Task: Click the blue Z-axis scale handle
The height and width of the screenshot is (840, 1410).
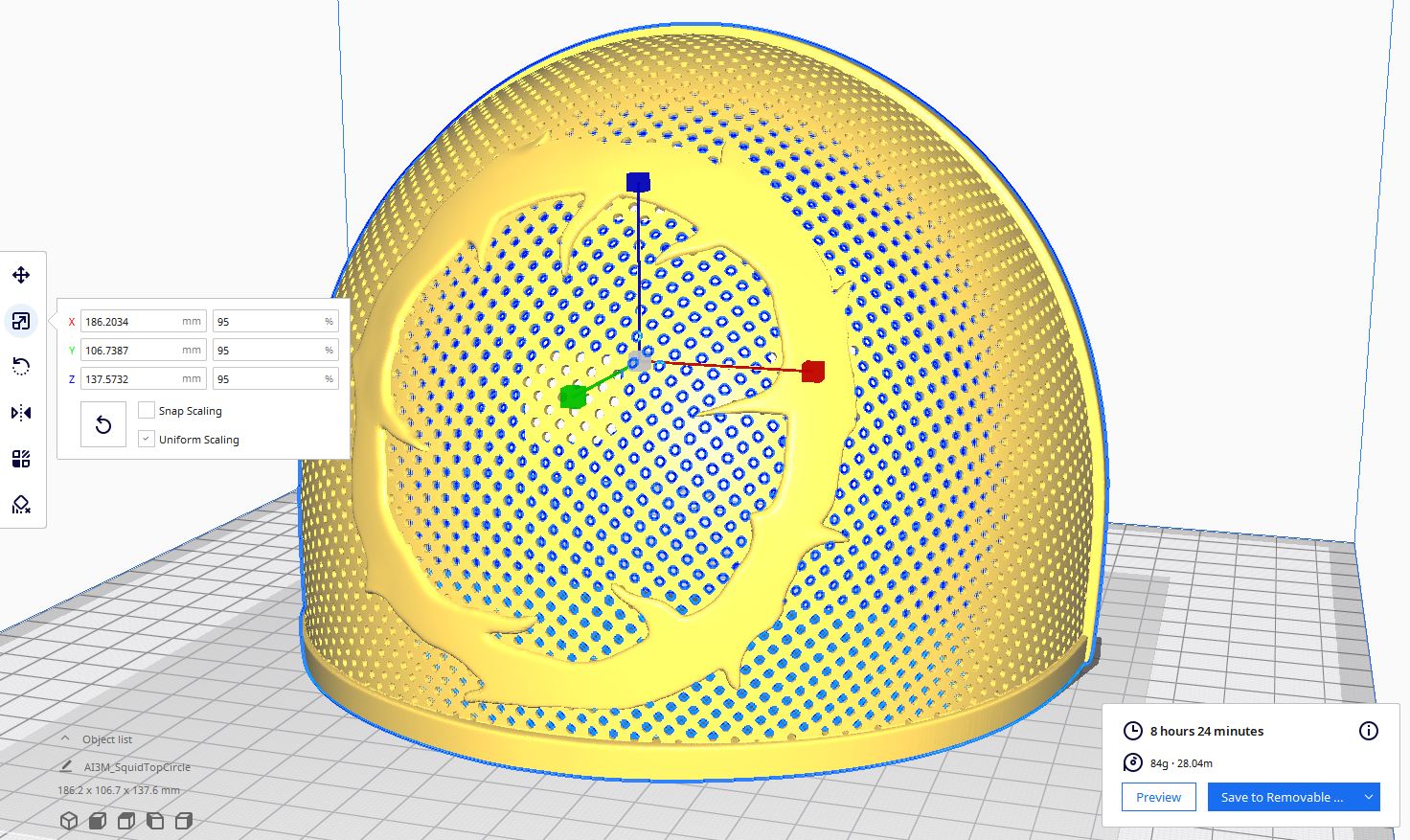Action: (x=638, y=182)
